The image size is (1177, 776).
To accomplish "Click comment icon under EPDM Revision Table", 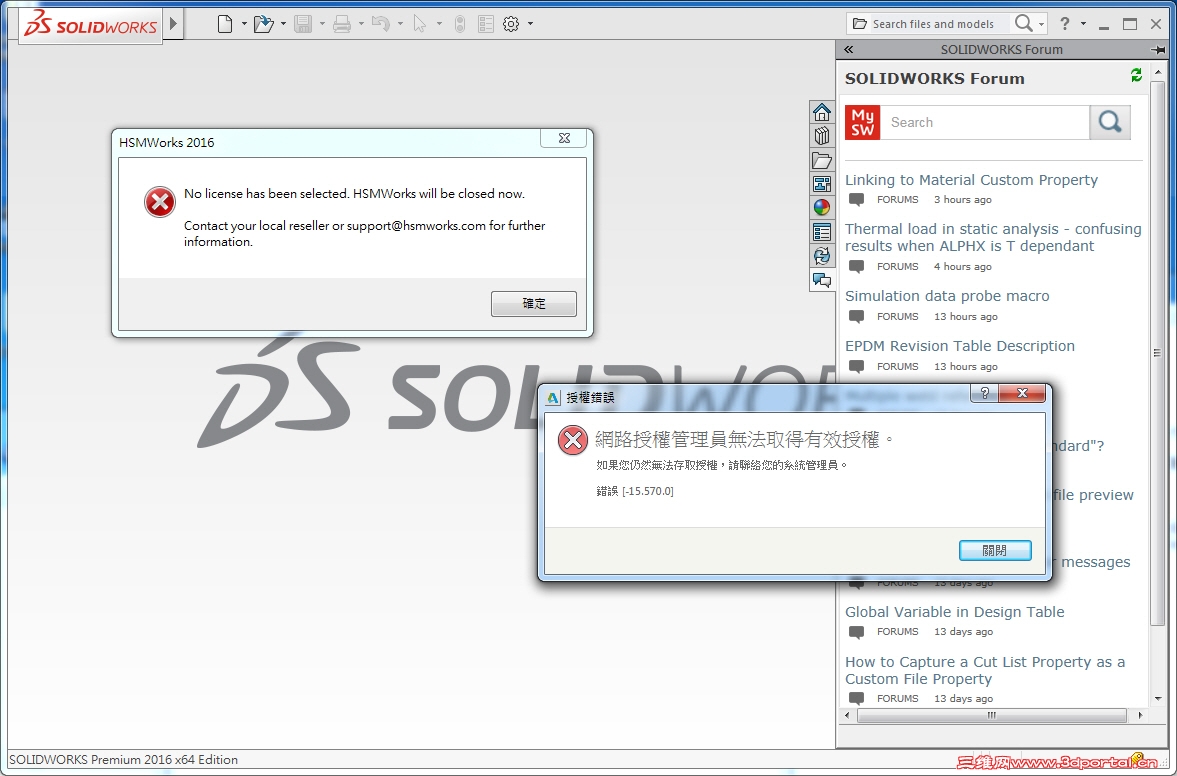I will tap(856, 366).
